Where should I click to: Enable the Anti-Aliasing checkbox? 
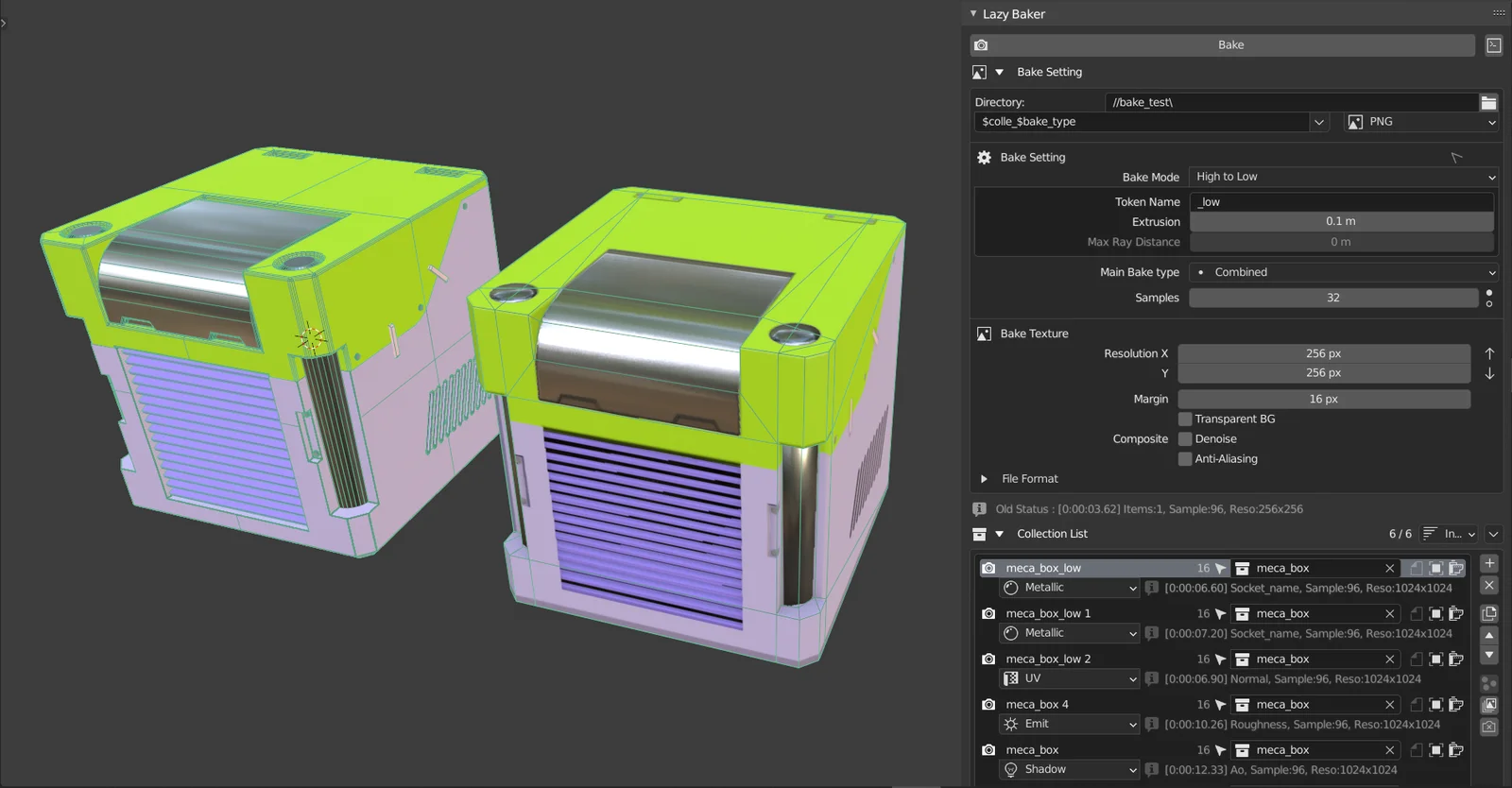point(1185,459)
